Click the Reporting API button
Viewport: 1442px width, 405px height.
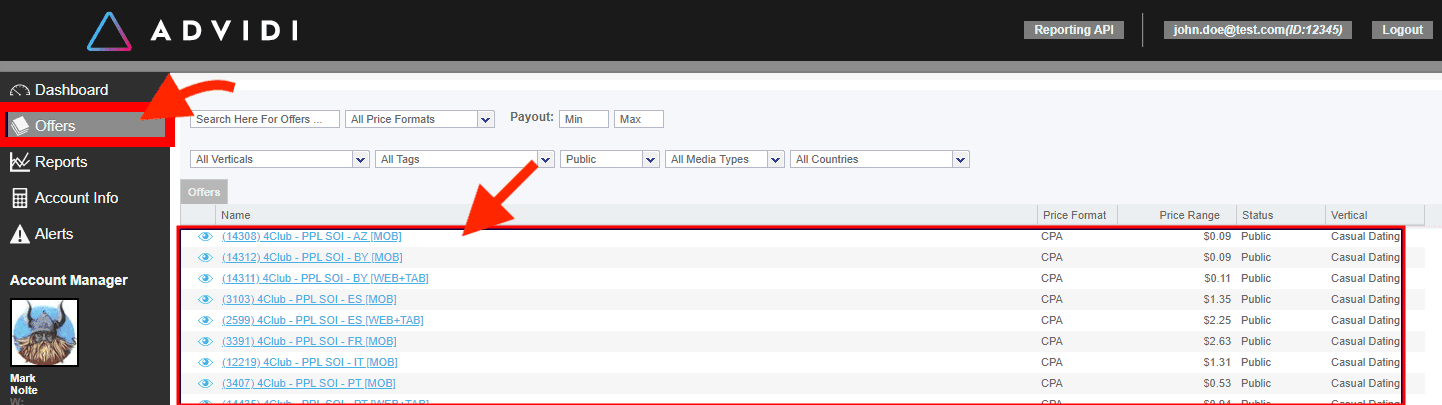(1074, 30)
